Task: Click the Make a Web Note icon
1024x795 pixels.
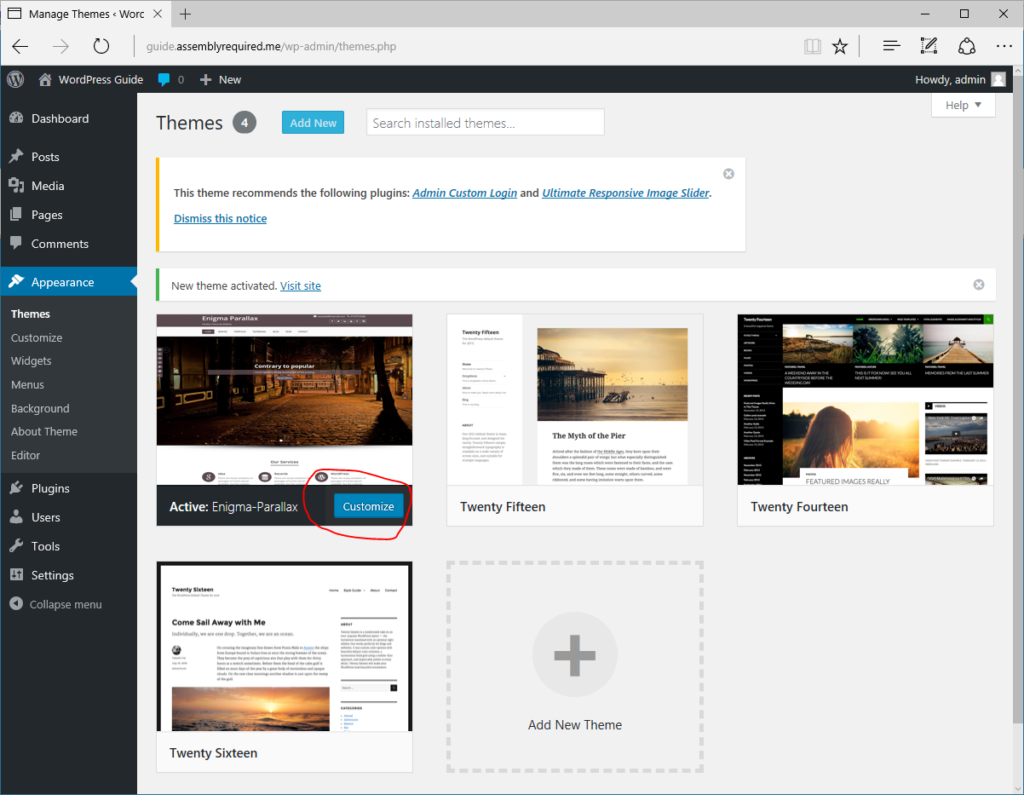Action: (x=929, y=46)
